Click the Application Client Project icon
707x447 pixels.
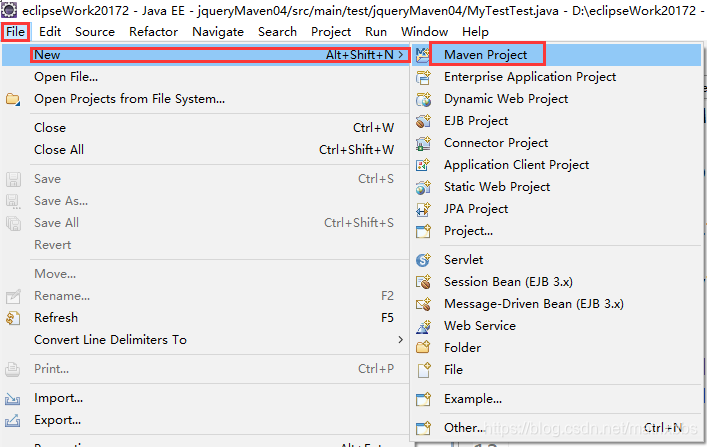coord(423,165)
